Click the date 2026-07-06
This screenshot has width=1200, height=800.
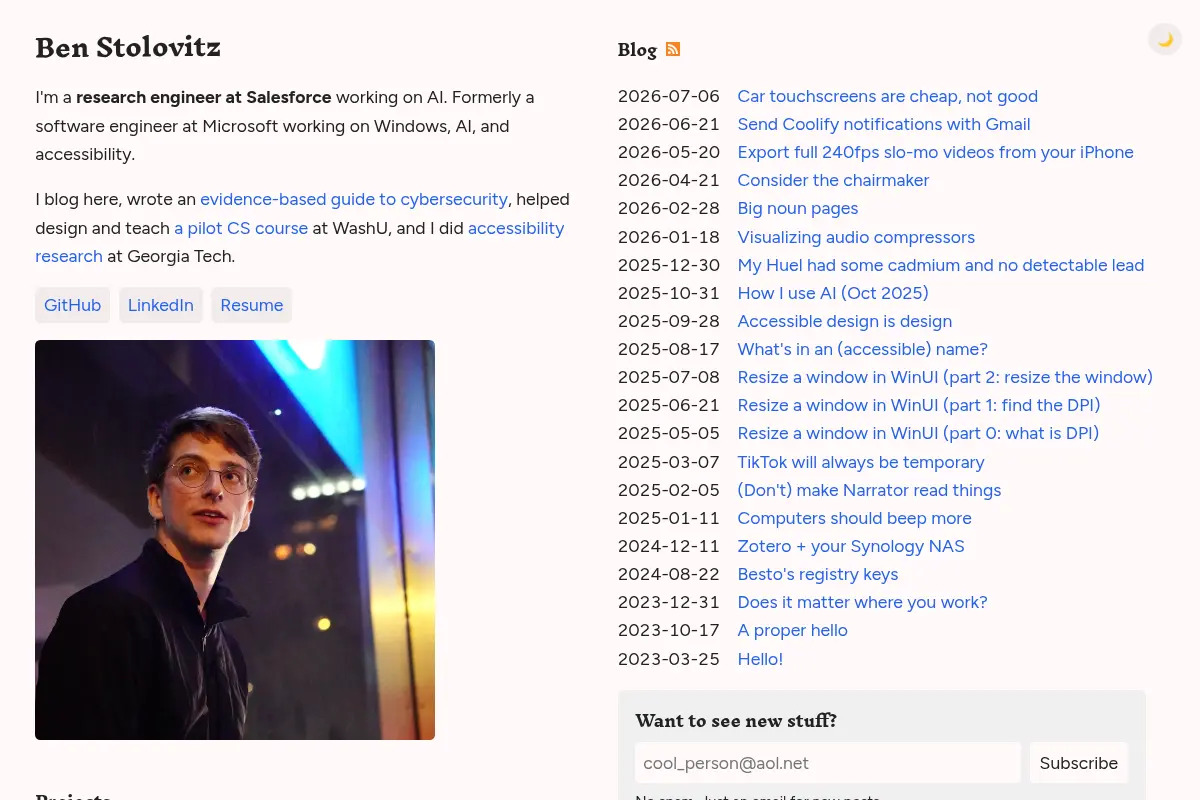click(x=669, y=96)
